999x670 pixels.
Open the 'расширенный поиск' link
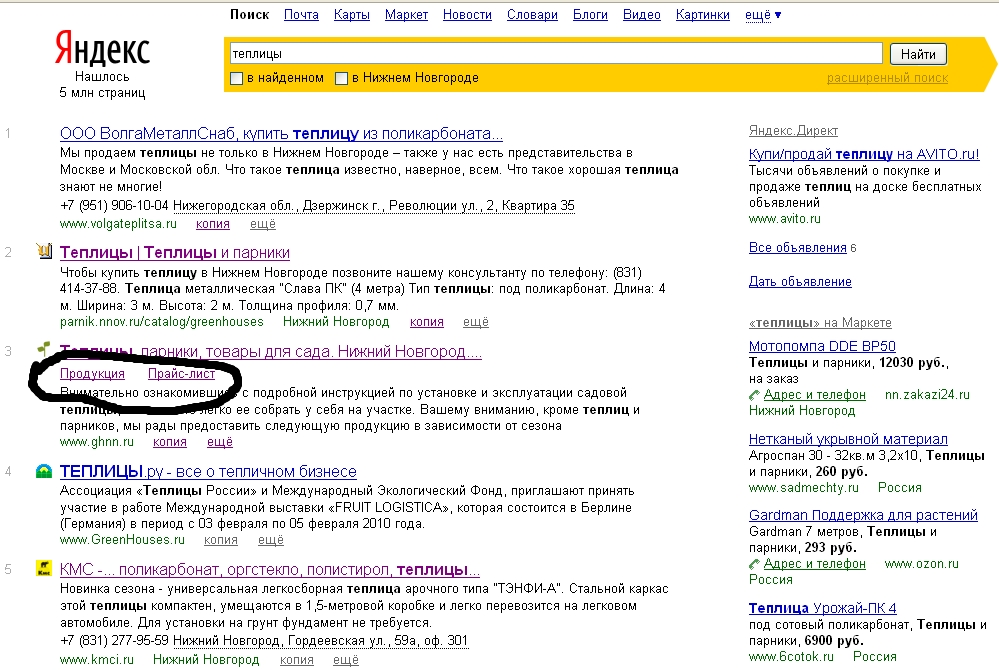pos(888,78)
